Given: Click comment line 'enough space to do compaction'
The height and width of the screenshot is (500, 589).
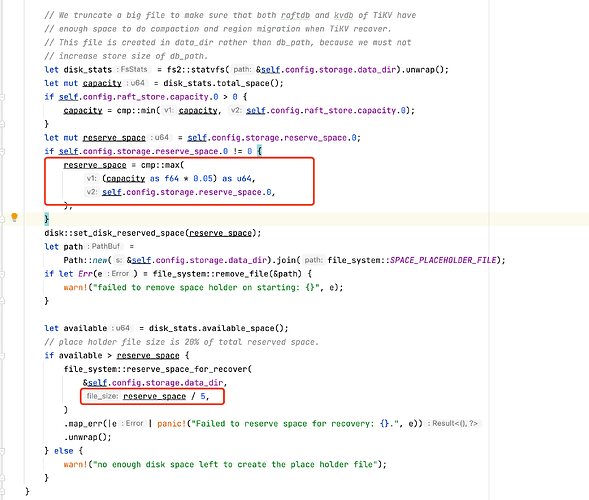Looking at the screenshot, I should (x=217, y=29).
